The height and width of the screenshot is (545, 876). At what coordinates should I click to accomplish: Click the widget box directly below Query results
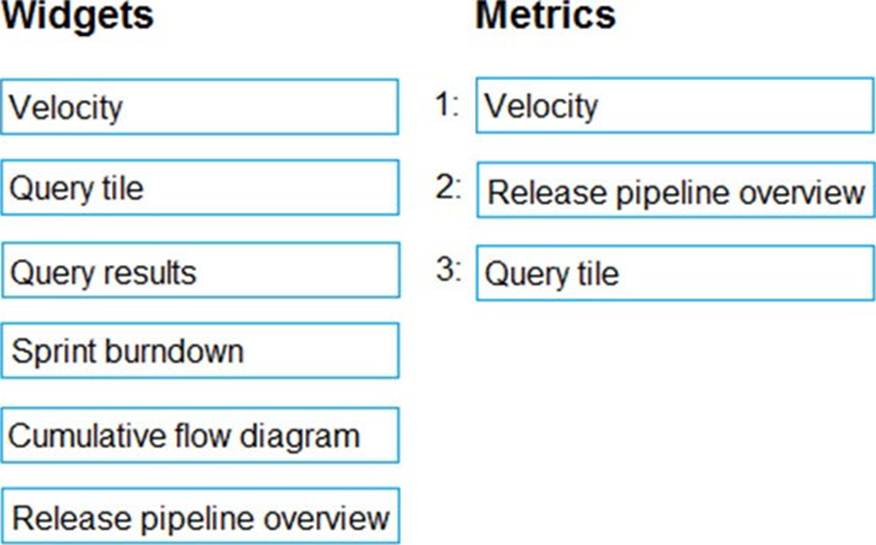[x=200, y=351]
